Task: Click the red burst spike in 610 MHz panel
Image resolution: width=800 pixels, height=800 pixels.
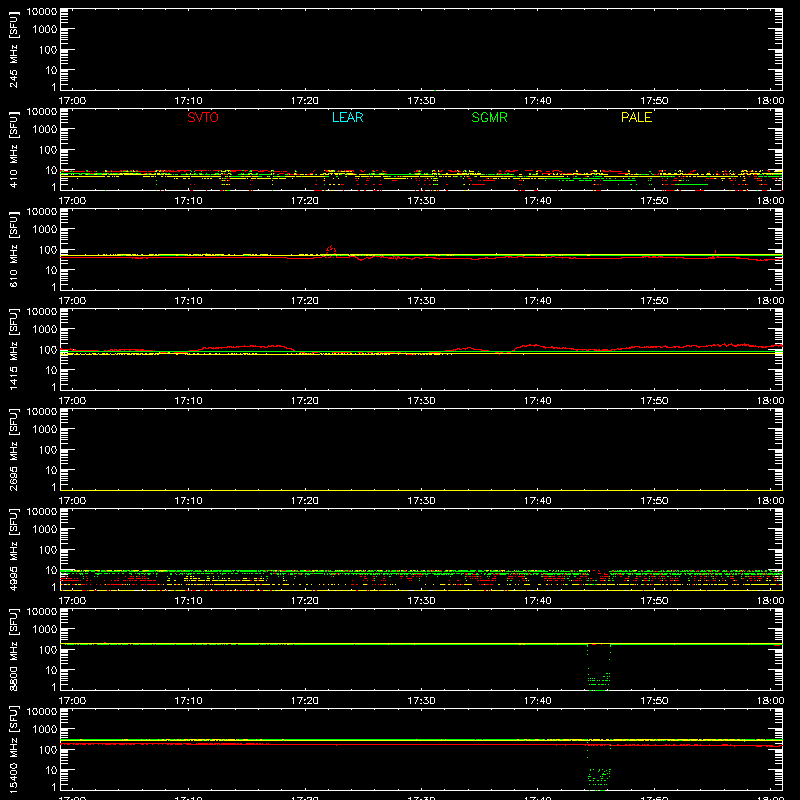Action: tap(331, 249)
